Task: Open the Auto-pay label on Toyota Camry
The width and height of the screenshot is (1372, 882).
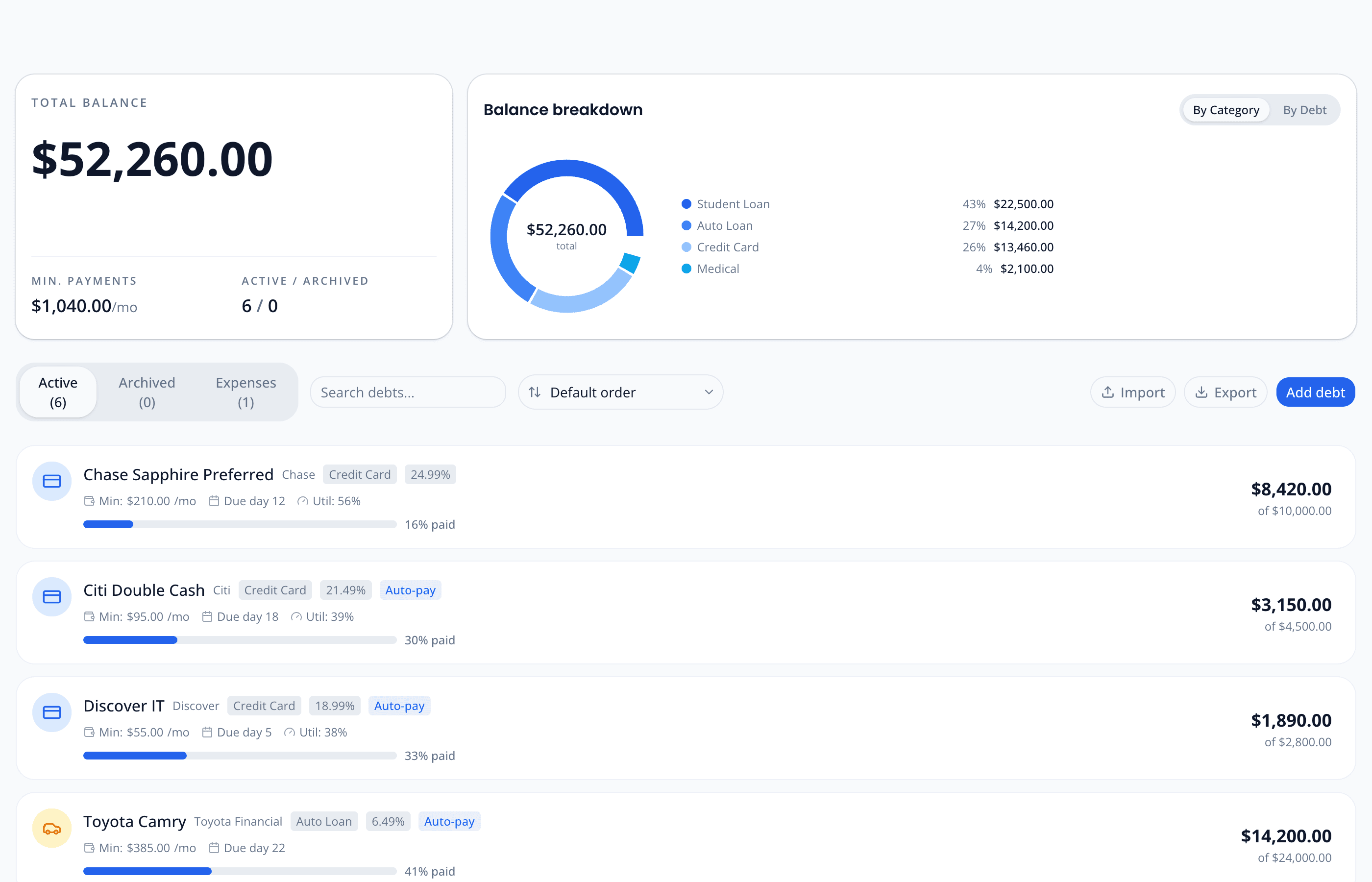Action: 449,821
